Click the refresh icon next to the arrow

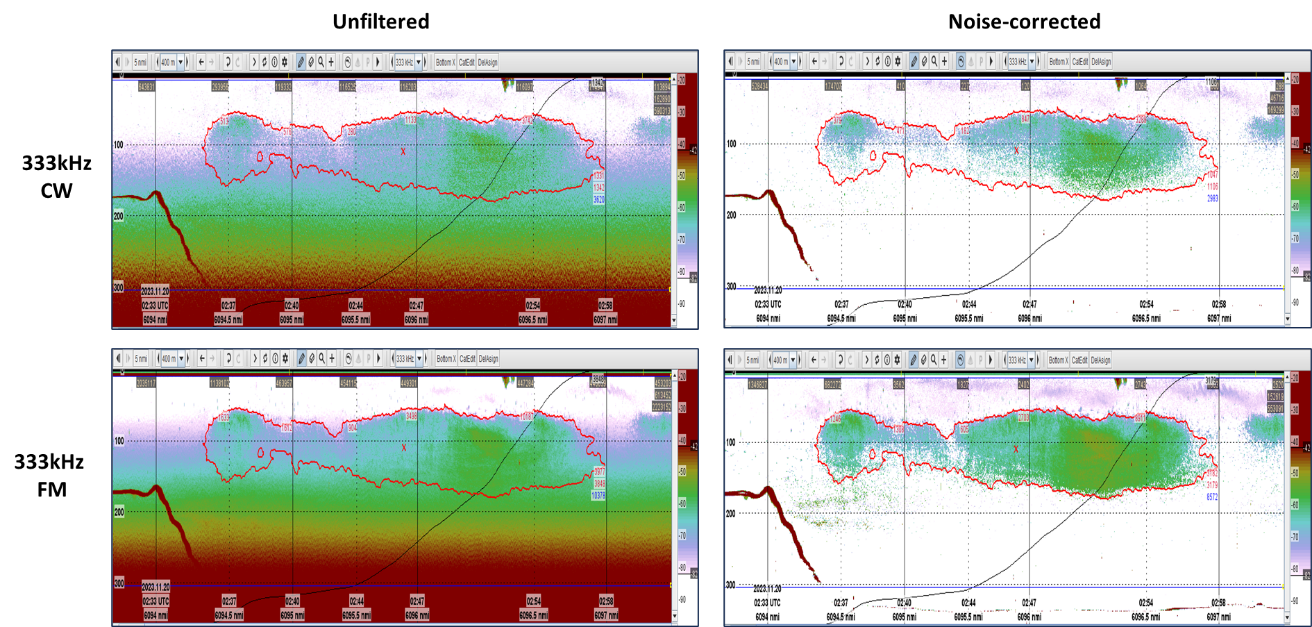point(263,61)
